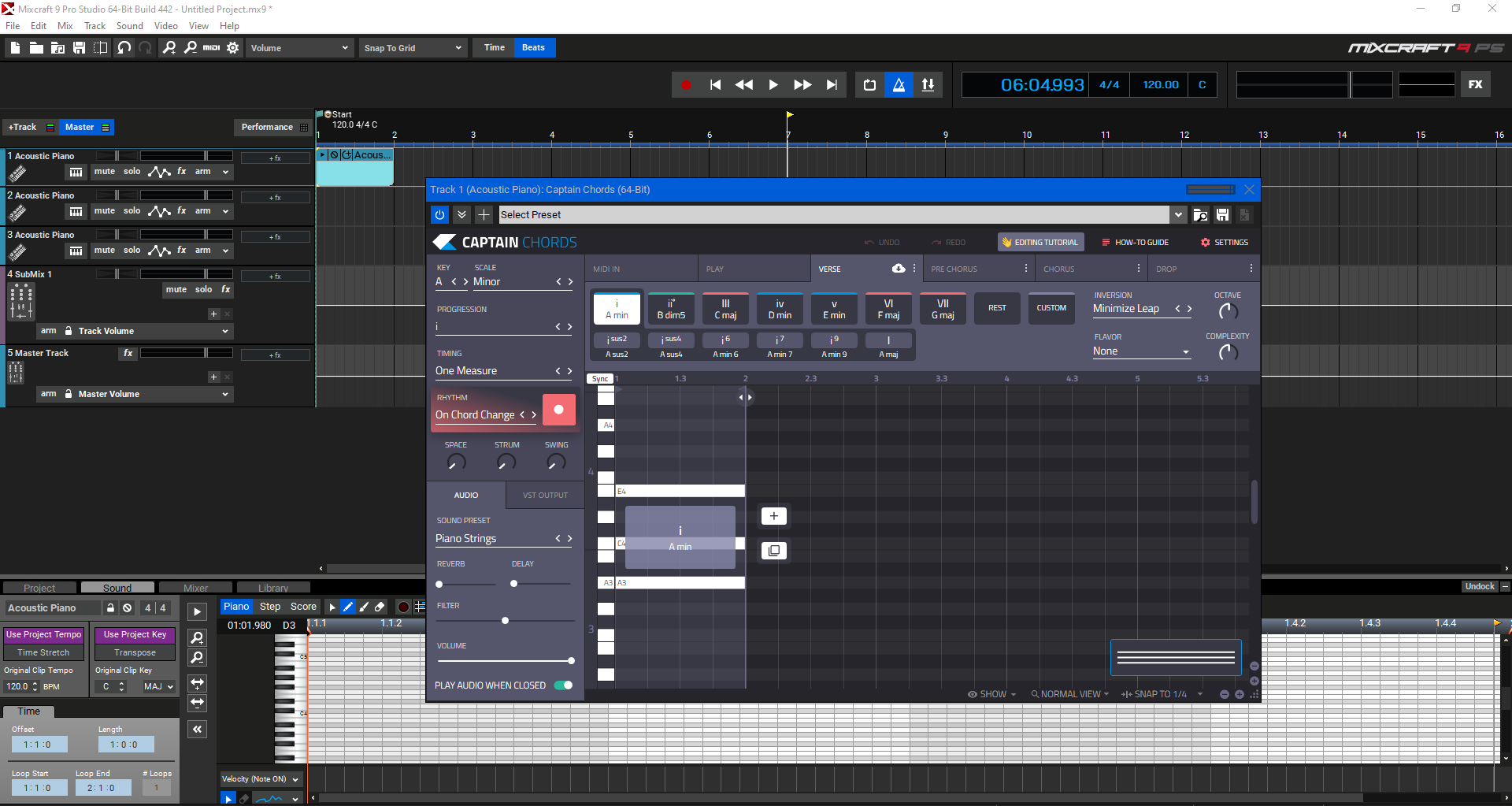The image size is (1512, 806).
Task: Open the FX button near the master meter
Action: [1476, 84]
